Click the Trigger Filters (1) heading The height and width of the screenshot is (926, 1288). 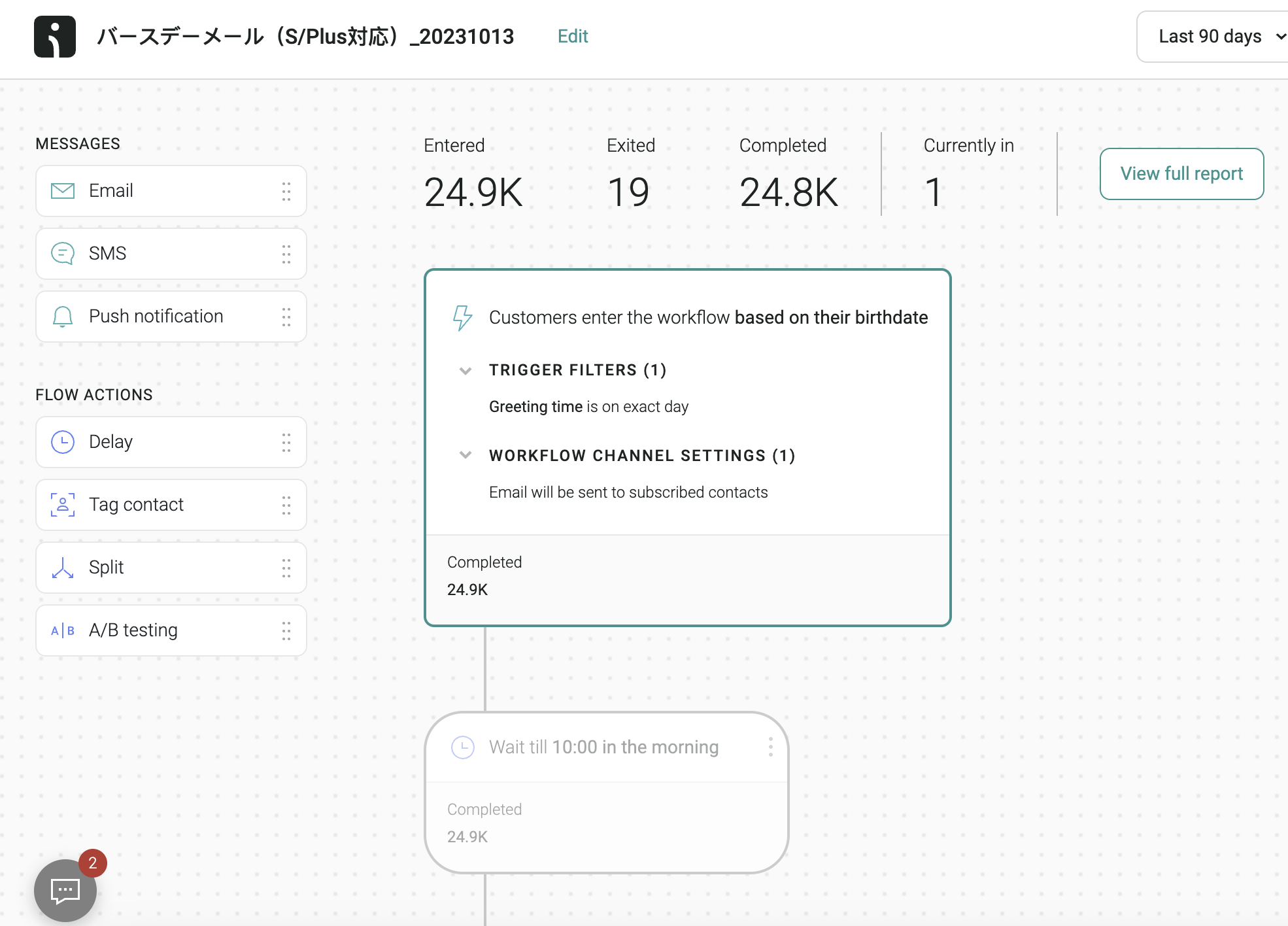(x=578, y=370)
